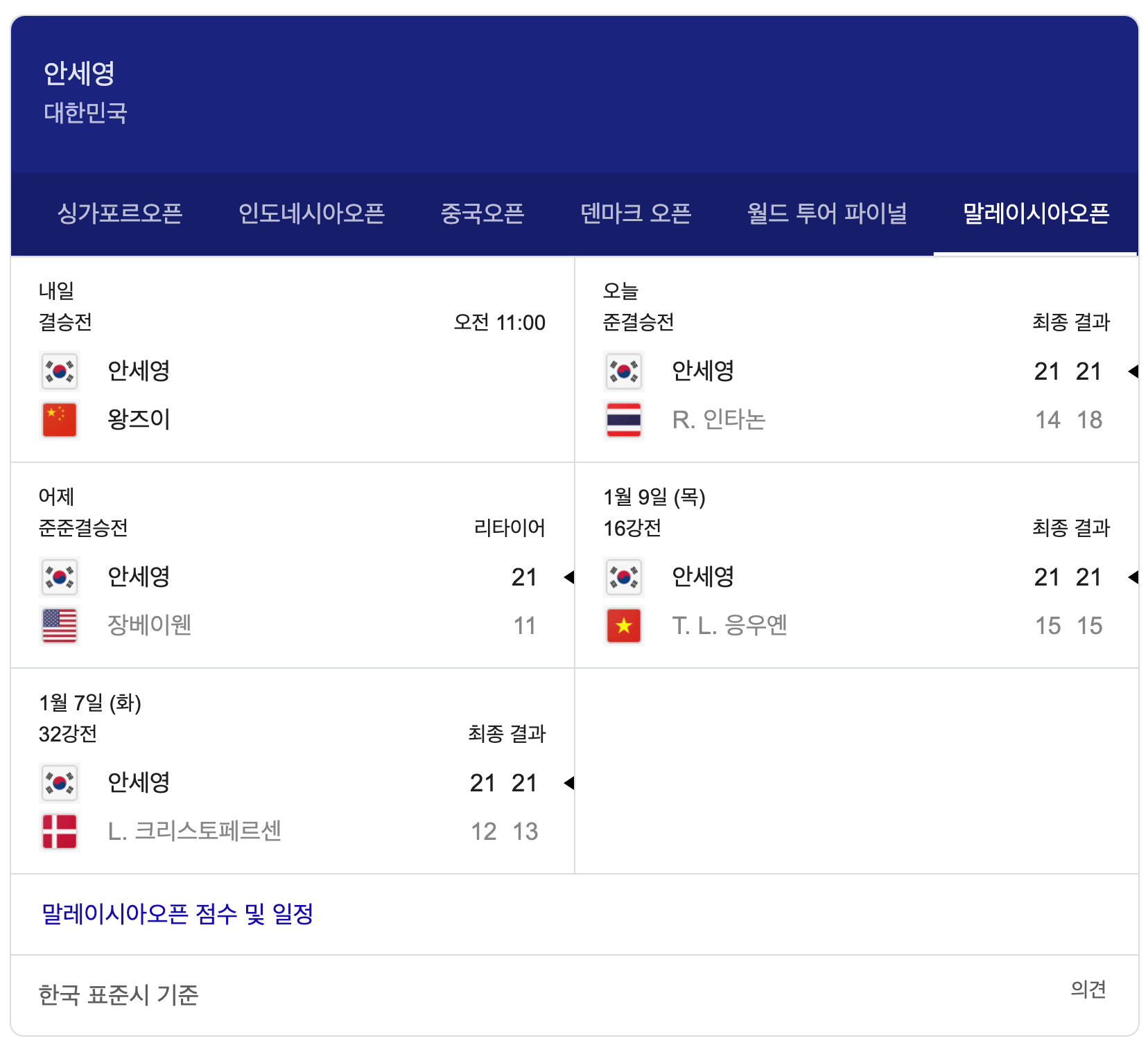Click the winner arrow in the 32강전 result
The image size is (1148, 1045).
click(570, 783)
